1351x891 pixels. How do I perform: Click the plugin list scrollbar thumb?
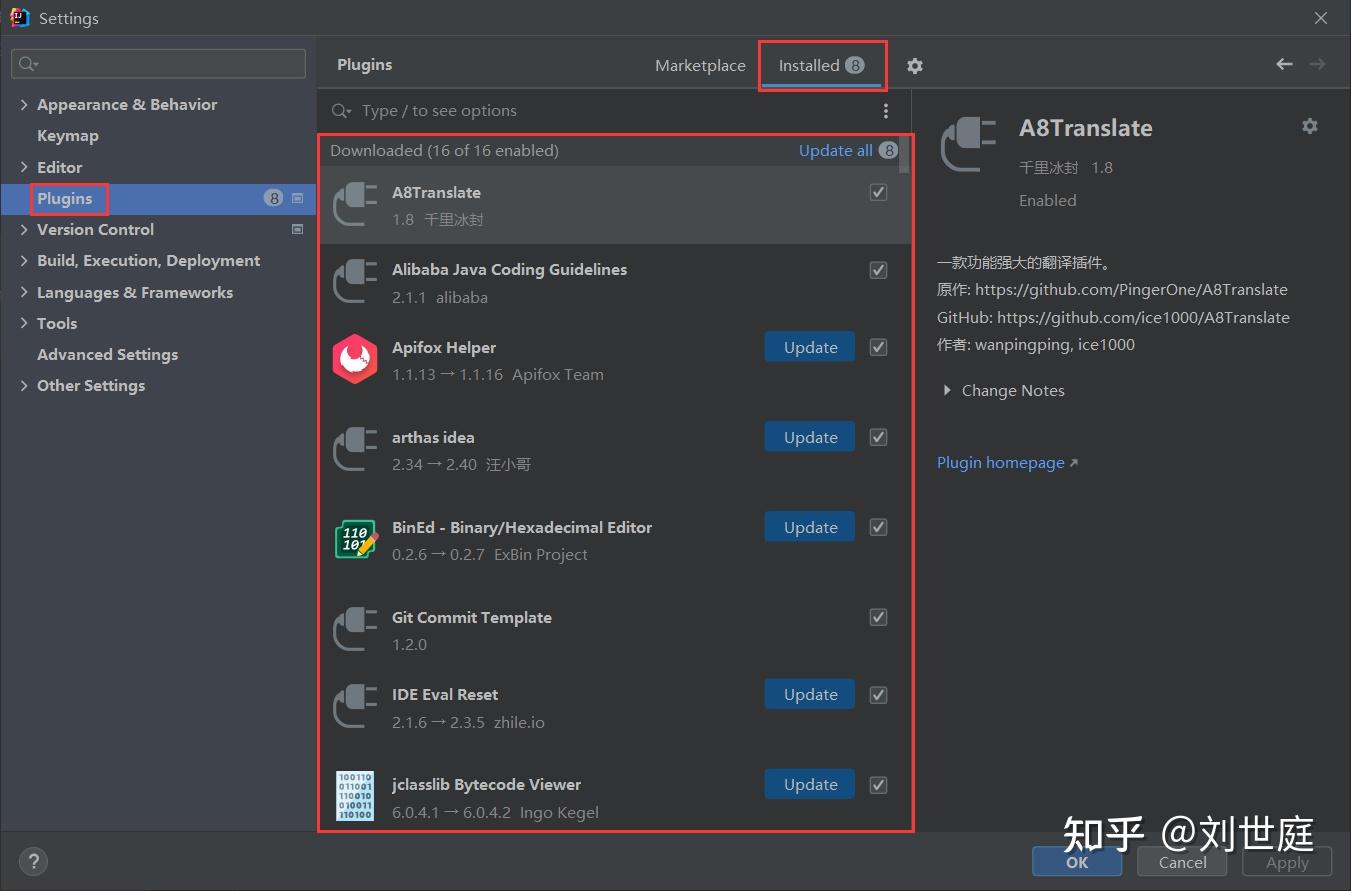(x=905, y=155)
